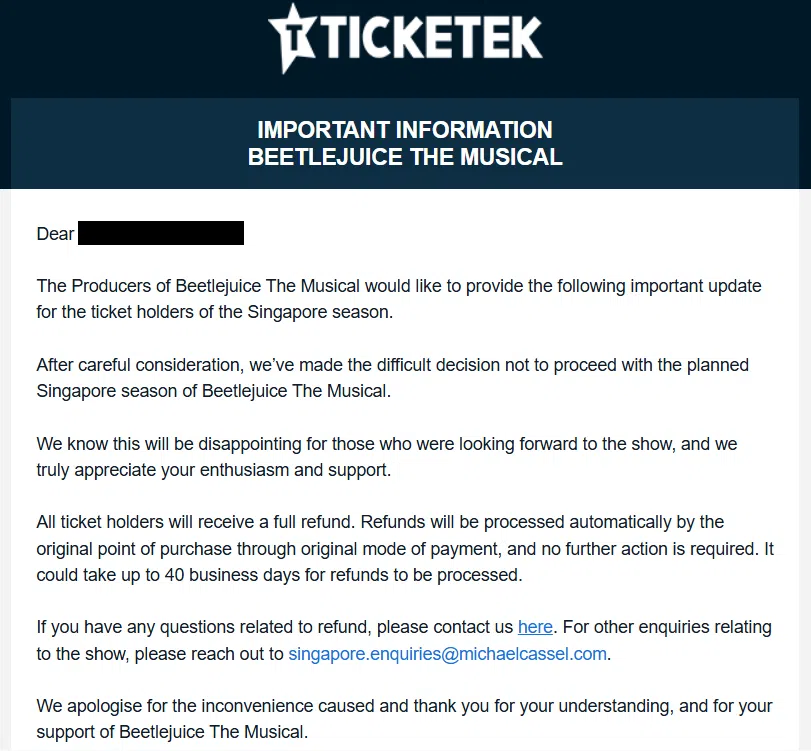Click the 'BEETLEJUICE THE MUSICAL' banner title

405,157
